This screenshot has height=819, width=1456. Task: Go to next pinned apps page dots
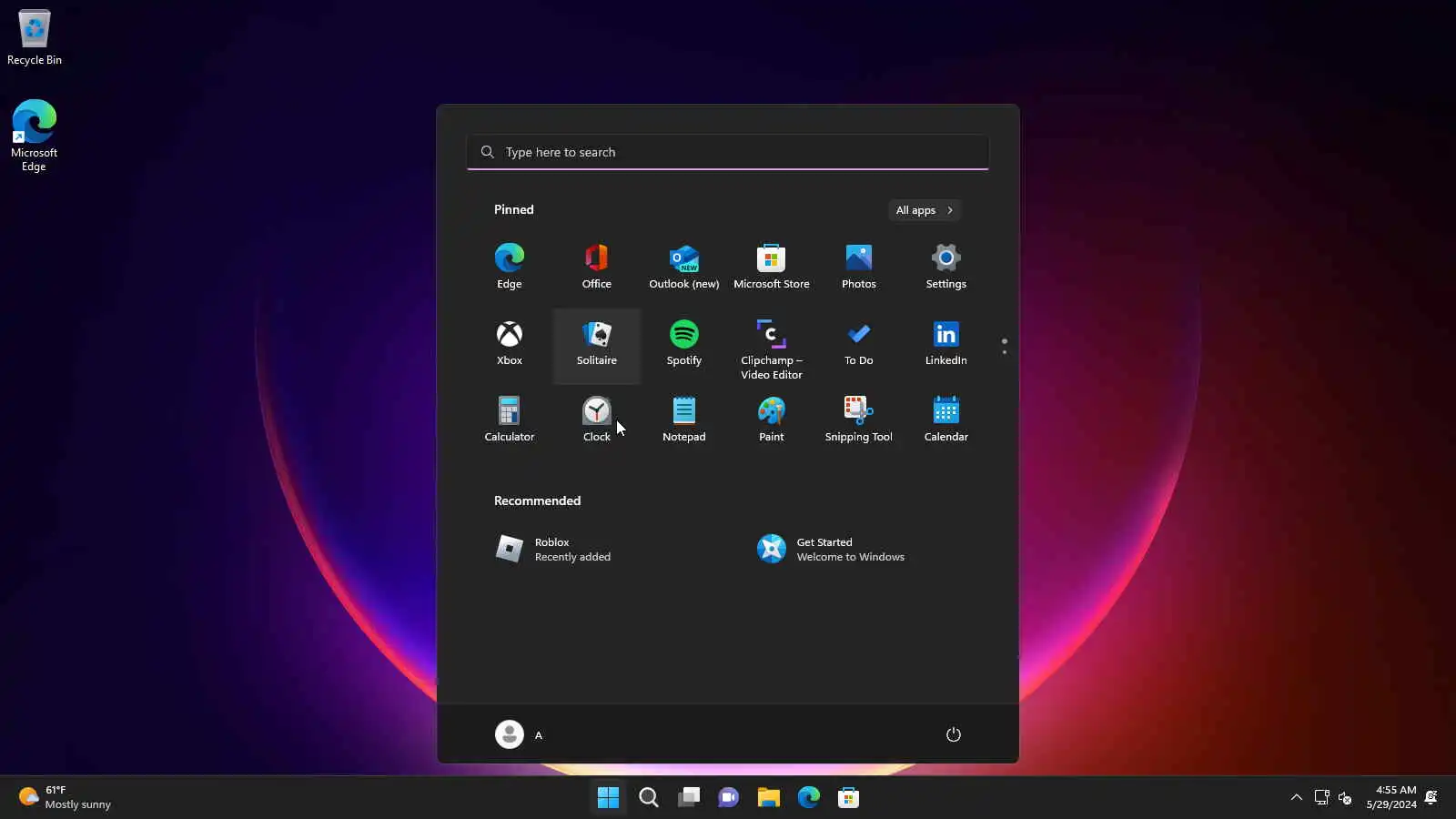1005,347
